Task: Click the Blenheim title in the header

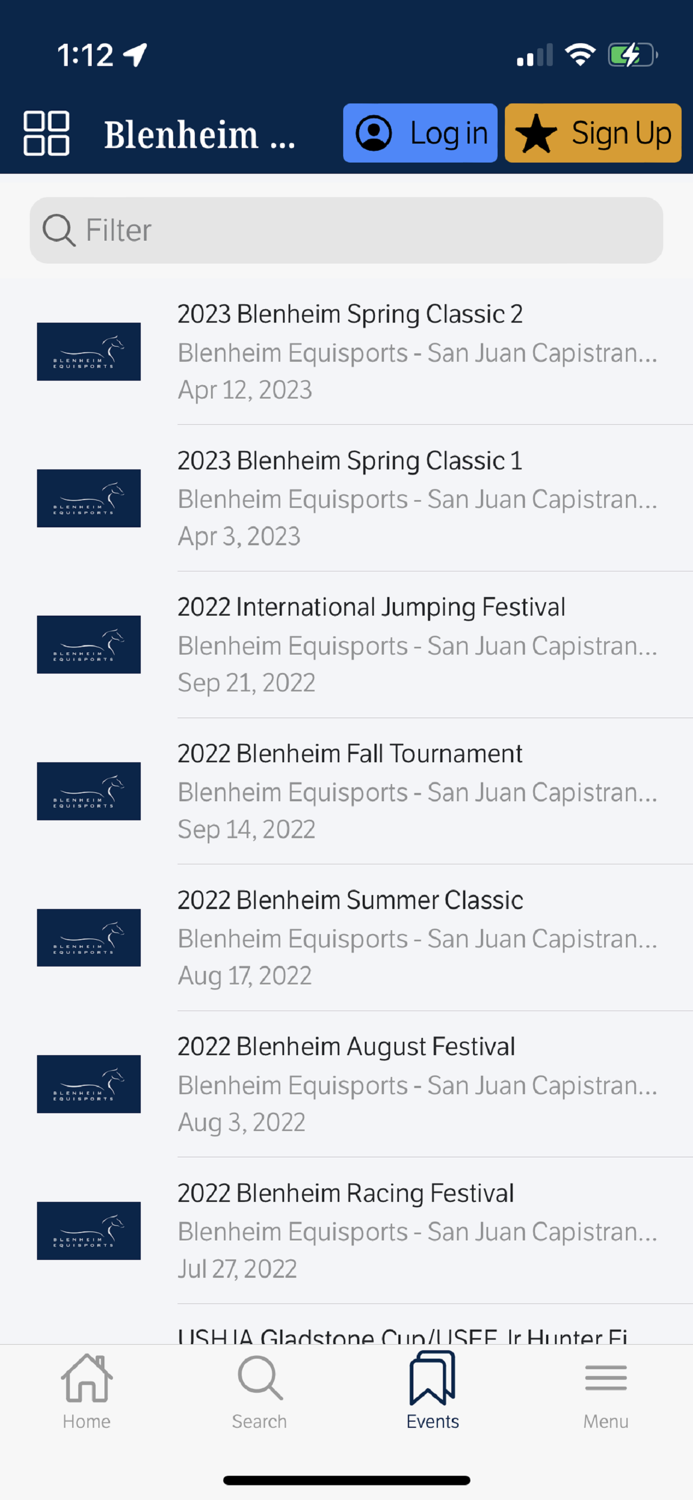Action: [x=199, y=133]
